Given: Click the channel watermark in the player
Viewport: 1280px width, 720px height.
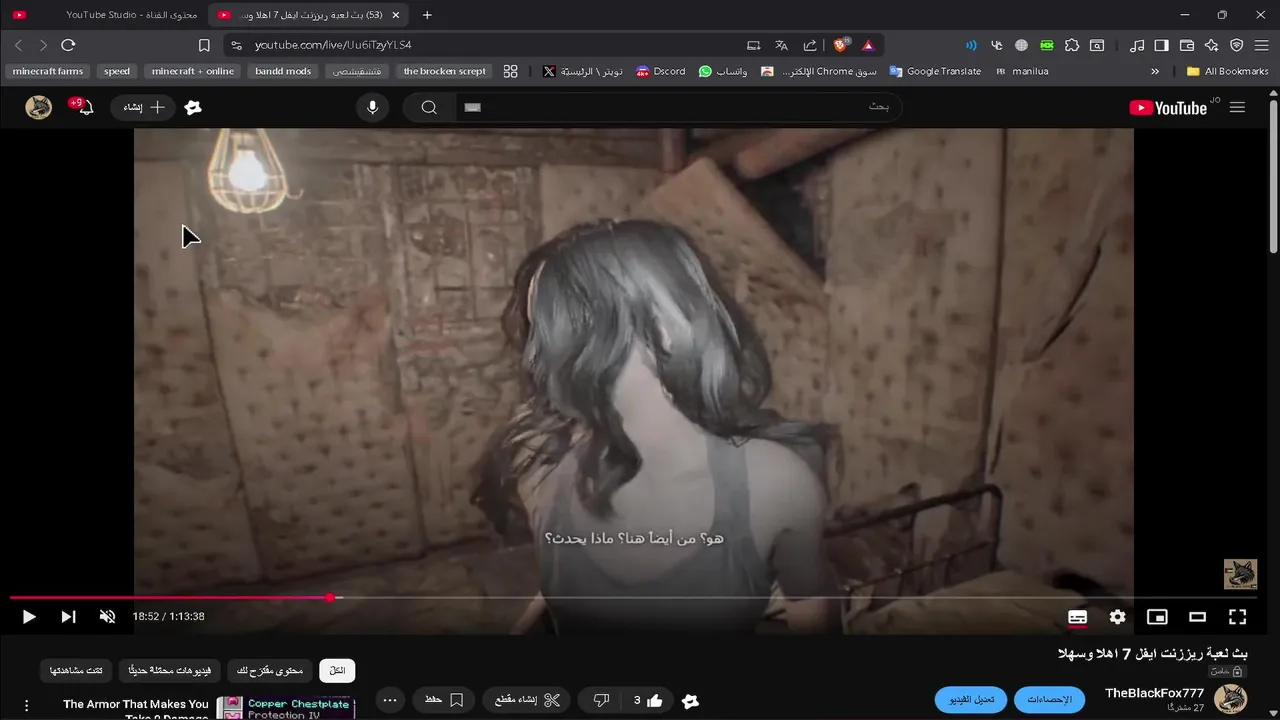Looking at the screenshot, I should pos(1240,574).
